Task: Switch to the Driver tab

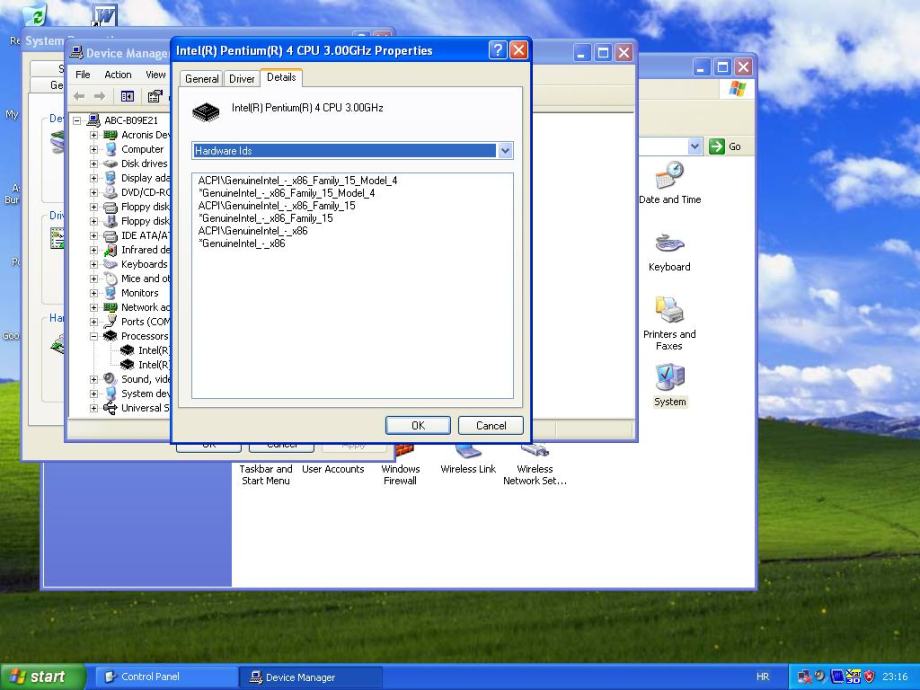Action: pos(242,79)
